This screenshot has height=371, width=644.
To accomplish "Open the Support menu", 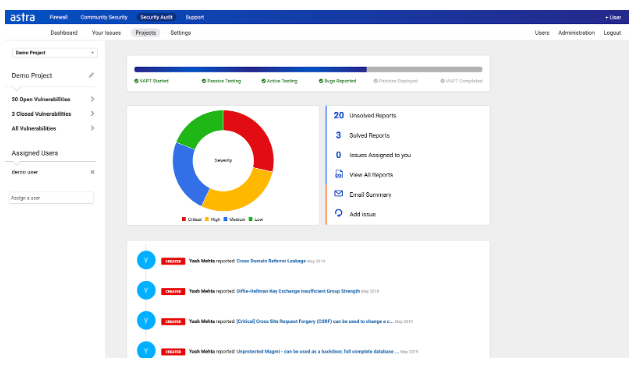I will pyautogui.click(x=195, y=17).
